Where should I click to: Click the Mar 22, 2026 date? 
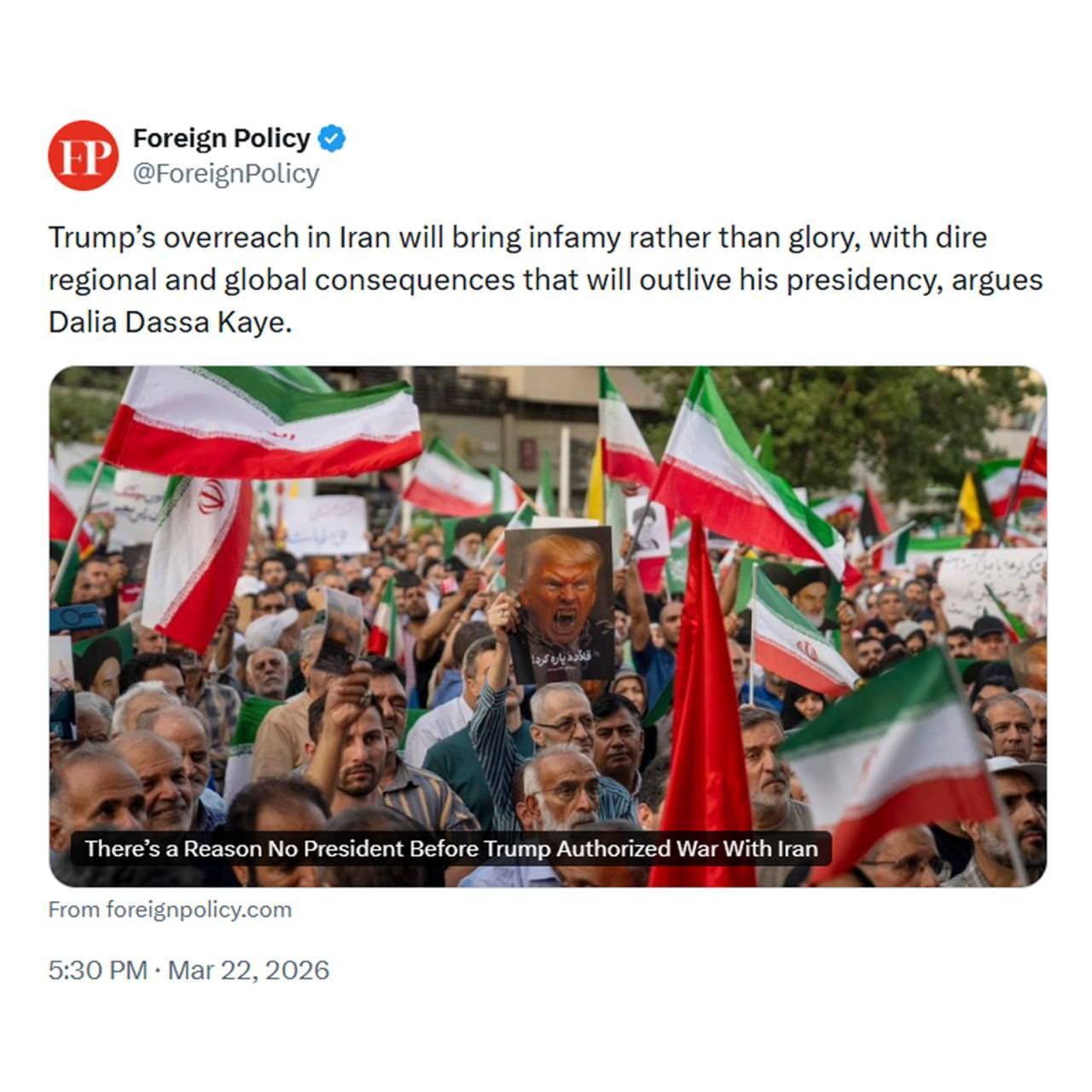pyautogui.click(x=248, y=970)
